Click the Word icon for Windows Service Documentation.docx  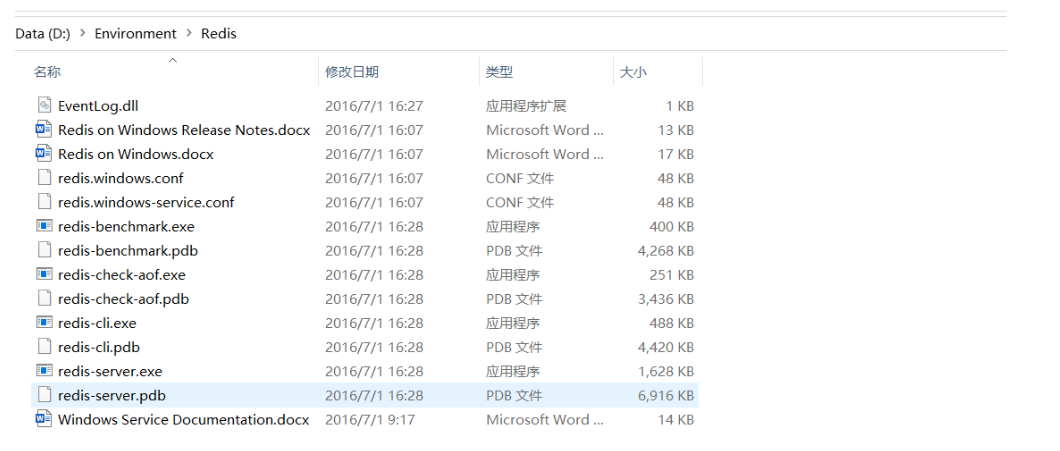point(44,420)
